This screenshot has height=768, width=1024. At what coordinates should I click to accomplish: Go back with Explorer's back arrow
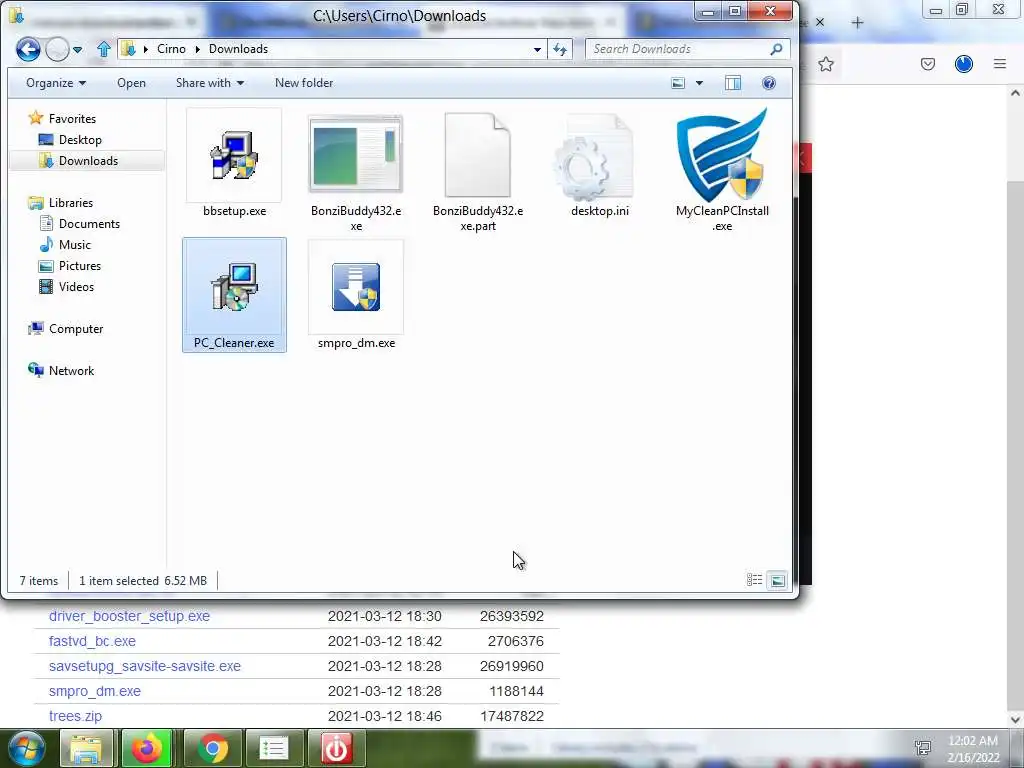(28, 49)
